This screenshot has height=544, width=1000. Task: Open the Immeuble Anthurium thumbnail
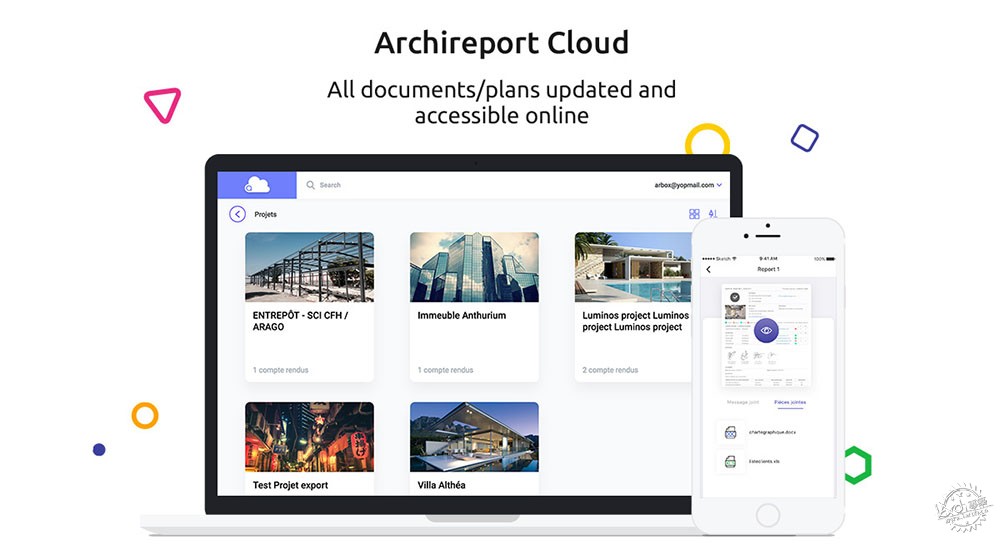point(474,267)
